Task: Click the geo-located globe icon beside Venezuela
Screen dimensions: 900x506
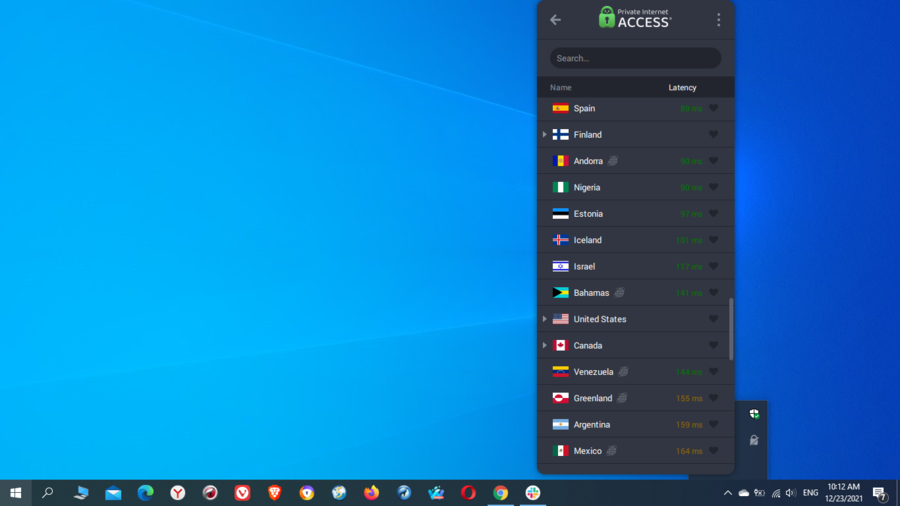Action: pos(623,372)
